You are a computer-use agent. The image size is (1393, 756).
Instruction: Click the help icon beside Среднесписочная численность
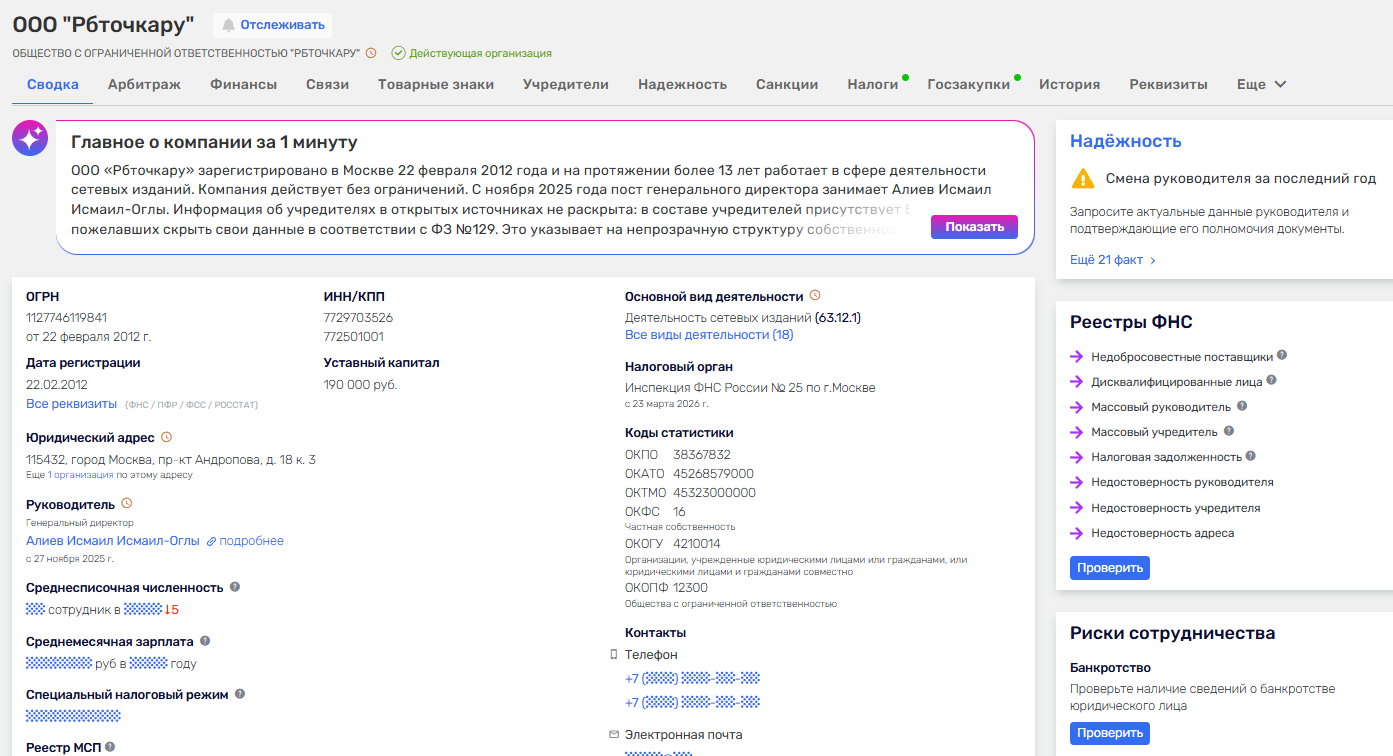click(x=235, y=587)
